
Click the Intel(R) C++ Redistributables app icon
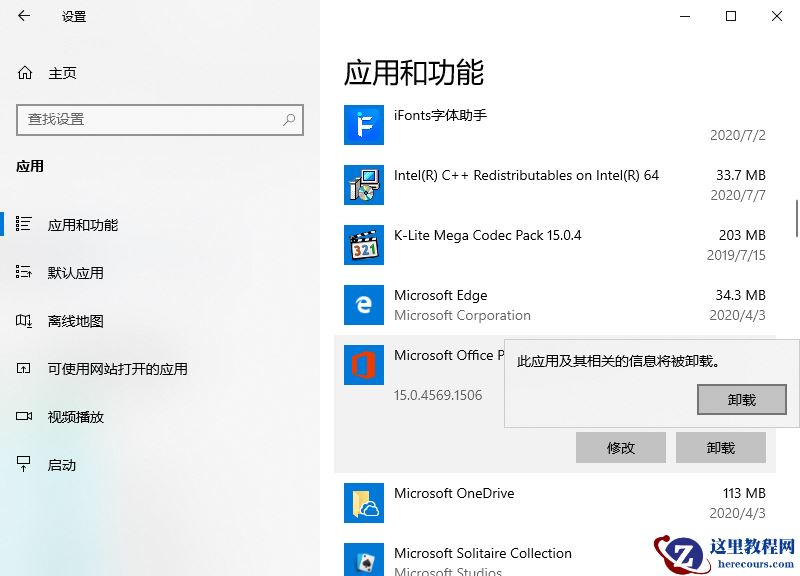pos(363,185)
